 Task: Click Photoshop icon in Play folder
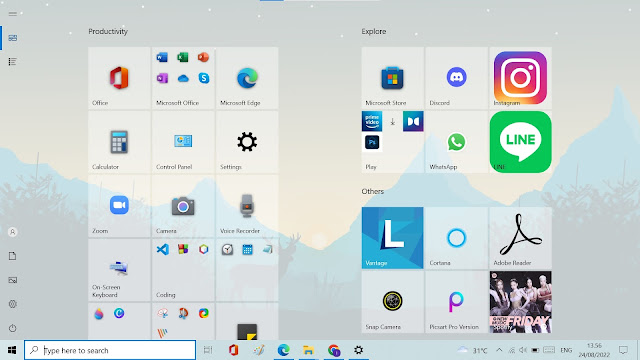372,142
